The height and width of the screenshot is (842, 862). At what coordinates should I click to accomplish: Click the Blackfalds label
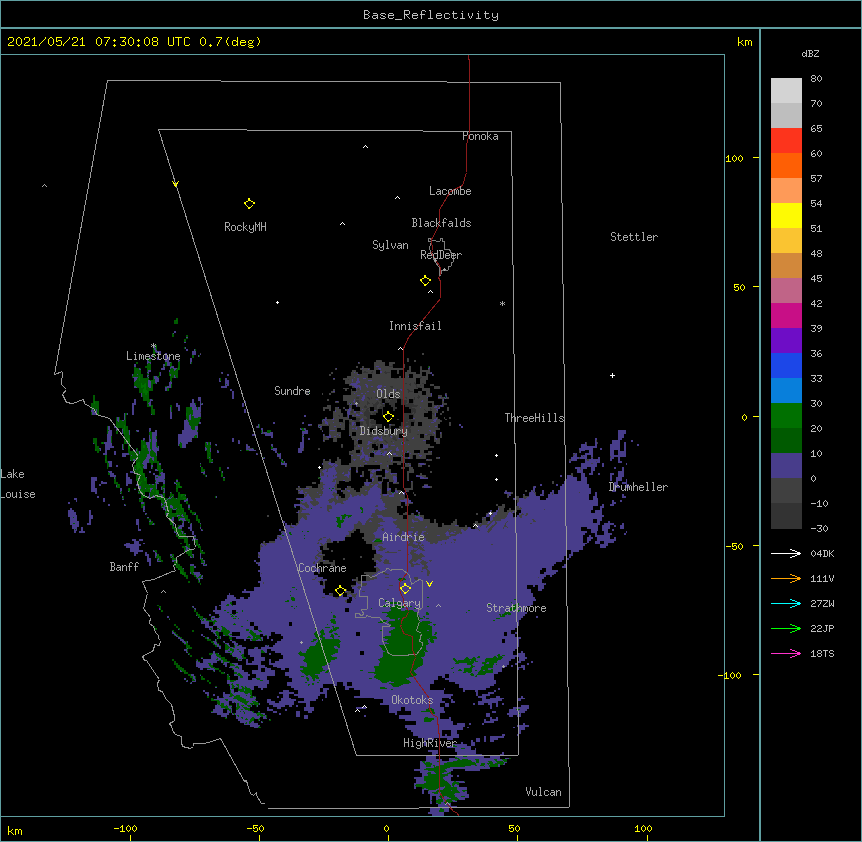(x=441, y=223)
